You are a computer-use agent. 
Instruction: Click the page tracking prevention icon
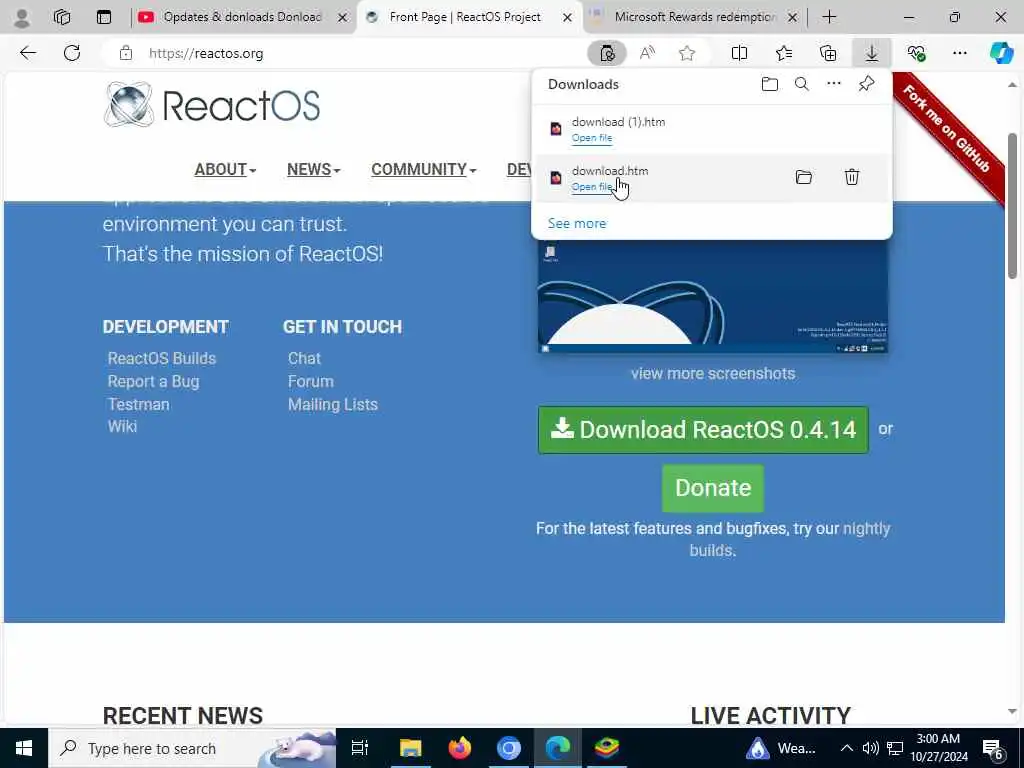[x=607, y=53]
